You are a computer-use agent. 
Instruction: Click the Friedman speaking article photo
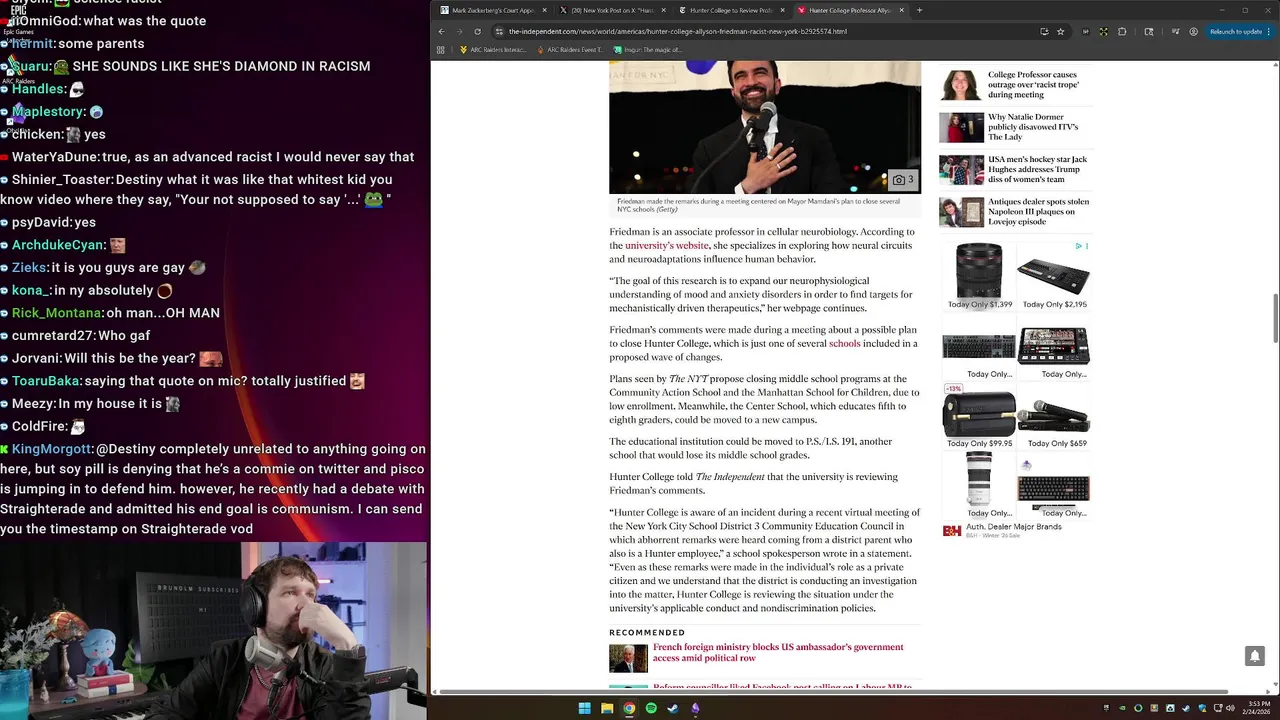tap(765, 127)
